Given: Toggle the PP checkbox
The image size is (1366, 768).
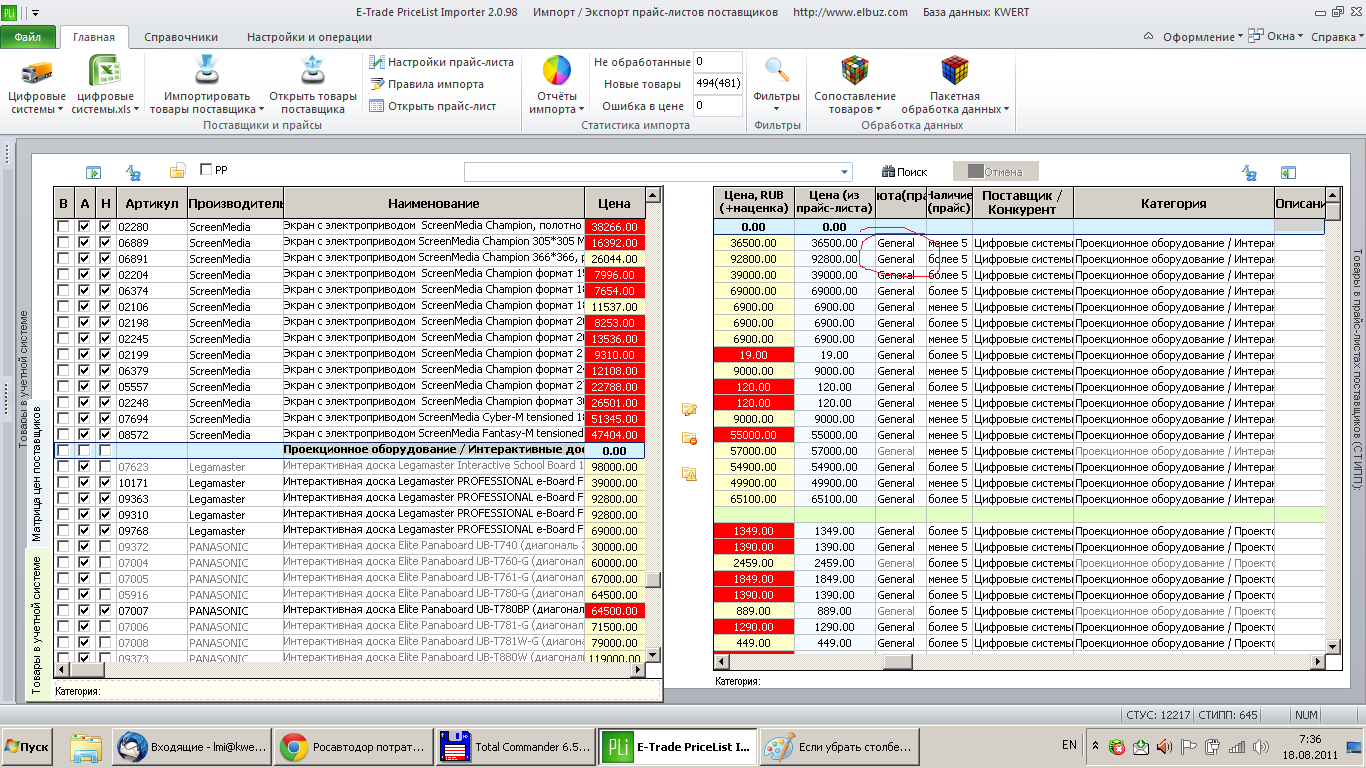Looking at the screenshot, I should click(x=207, y=169).
